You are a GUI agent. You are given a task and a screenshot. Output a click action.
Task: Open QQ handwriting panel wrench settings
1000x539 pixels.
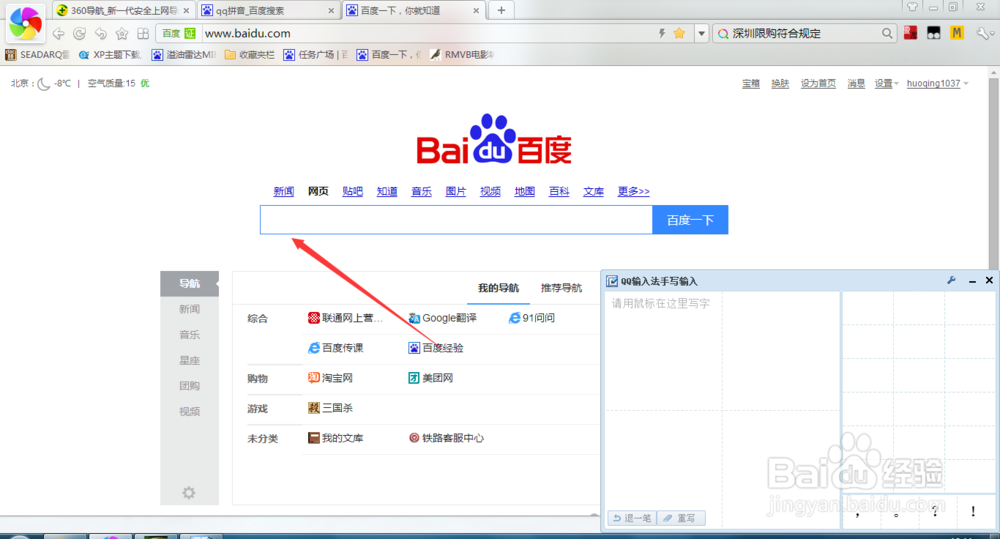(951, 281)
